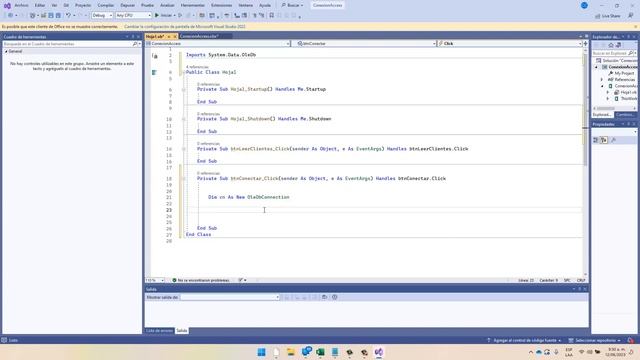The height and width of the screenshot is (360, 640).
Task: Click the Save All toolbar icon
Action: coord(58,16)
